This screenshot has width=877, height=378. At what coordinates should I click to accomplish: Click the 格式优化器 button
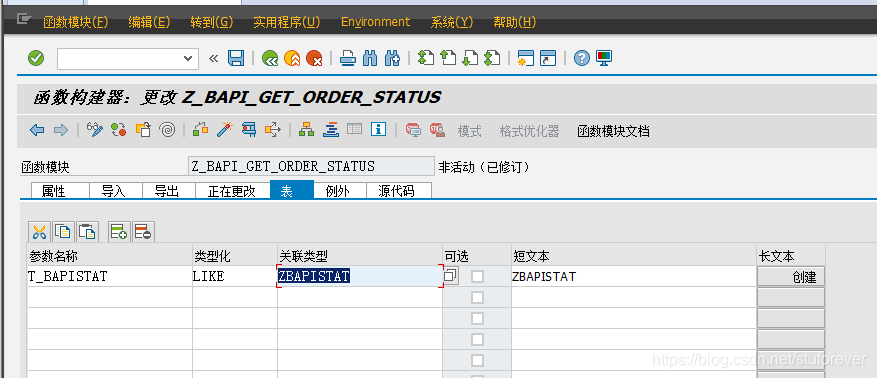[529, 131]
